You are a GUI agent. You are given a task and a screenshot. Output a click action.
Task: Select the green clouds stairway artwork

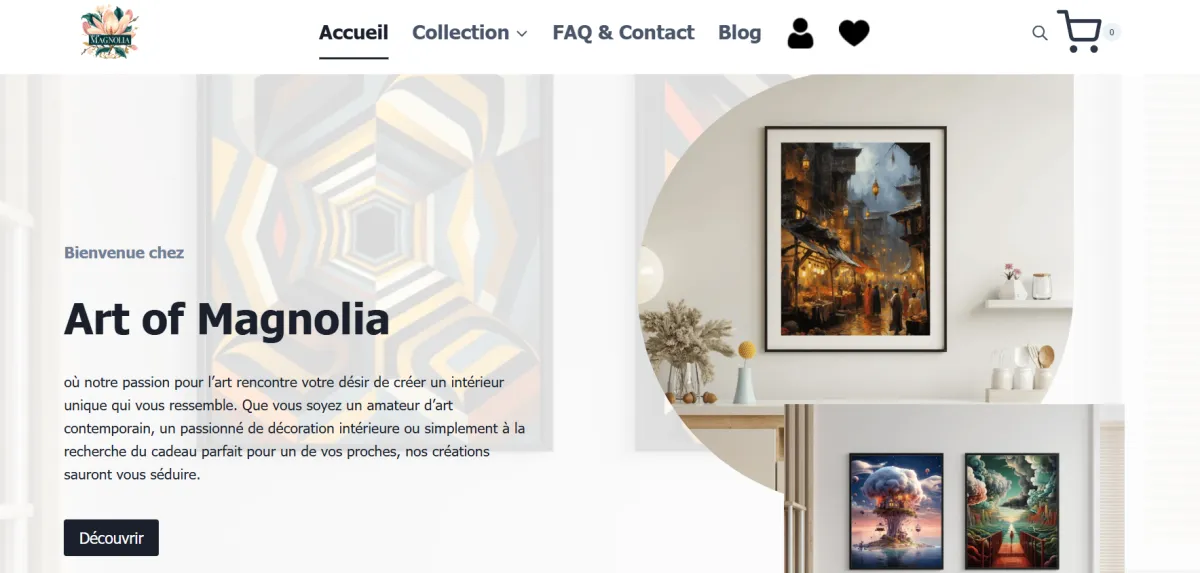(x=1011, y=510)
